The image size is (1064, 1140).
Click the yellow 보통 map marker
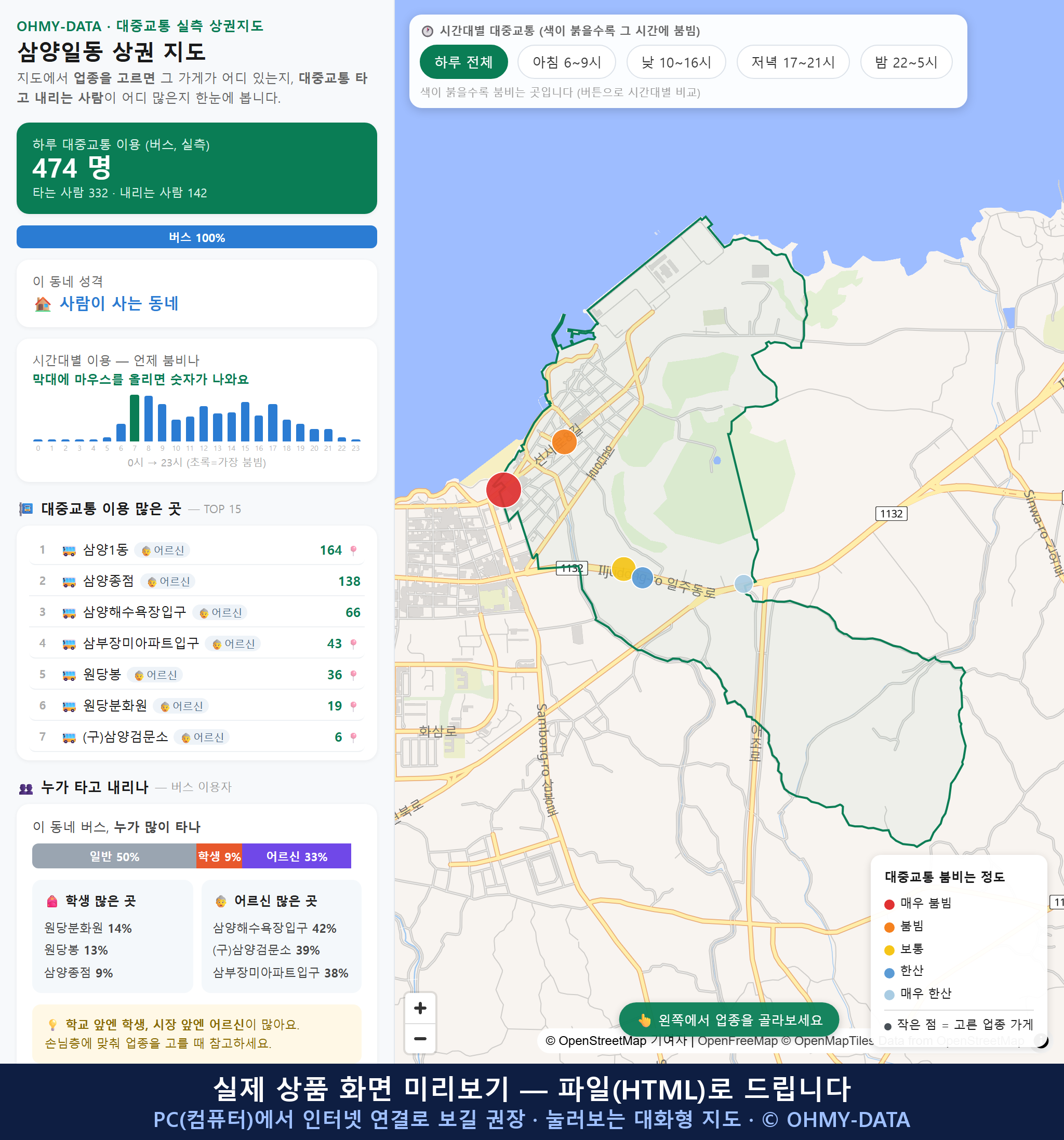pyautogui.click(x=623, y=569)
